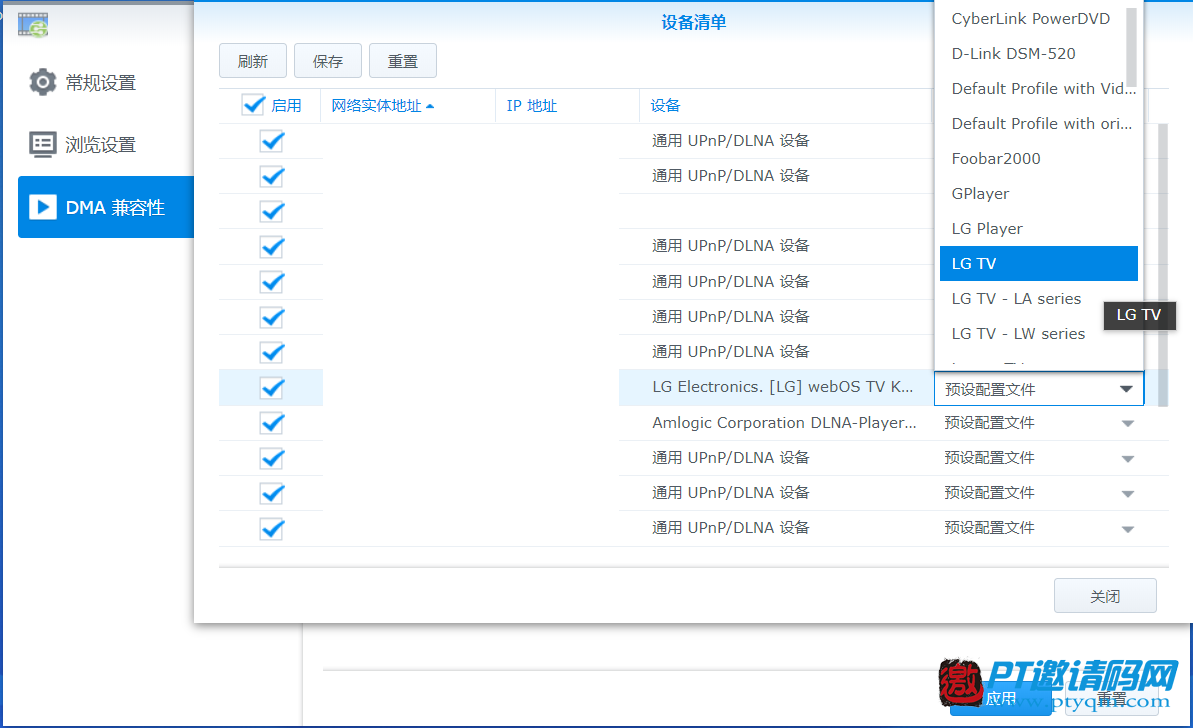The image size is (1193, 728).
Task: Toggle the checkbox in the last device row
Action: [x=272, y=529]
